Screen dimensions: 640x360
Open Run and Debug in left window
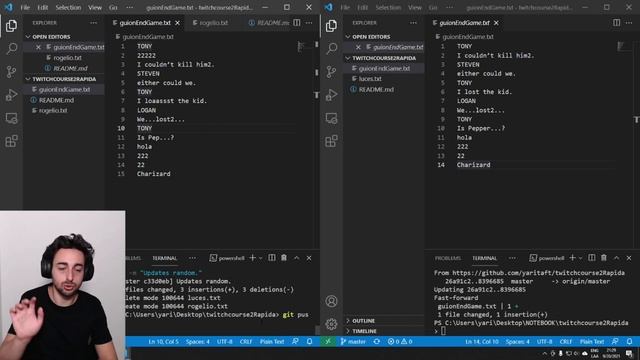coord(11,95)
